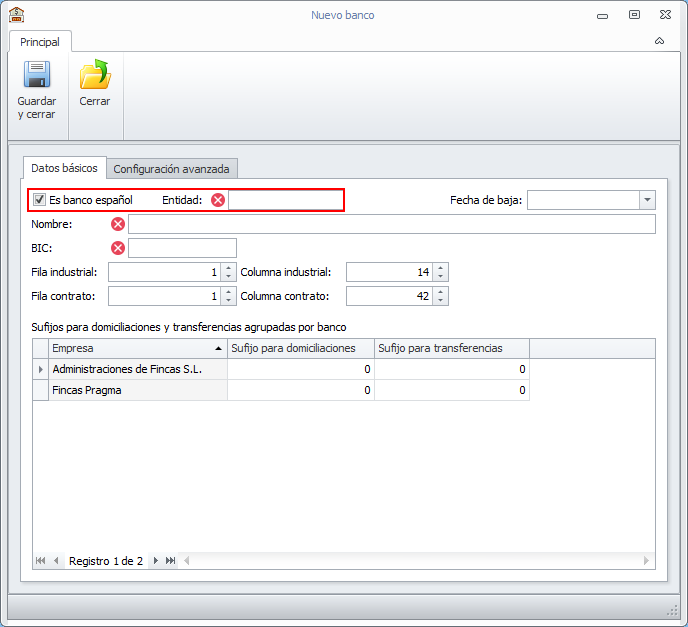Viewport: 688px width, 627px height.
Task: Click the grid horizontal scrollbar left arrow
Action: (186, 560)
